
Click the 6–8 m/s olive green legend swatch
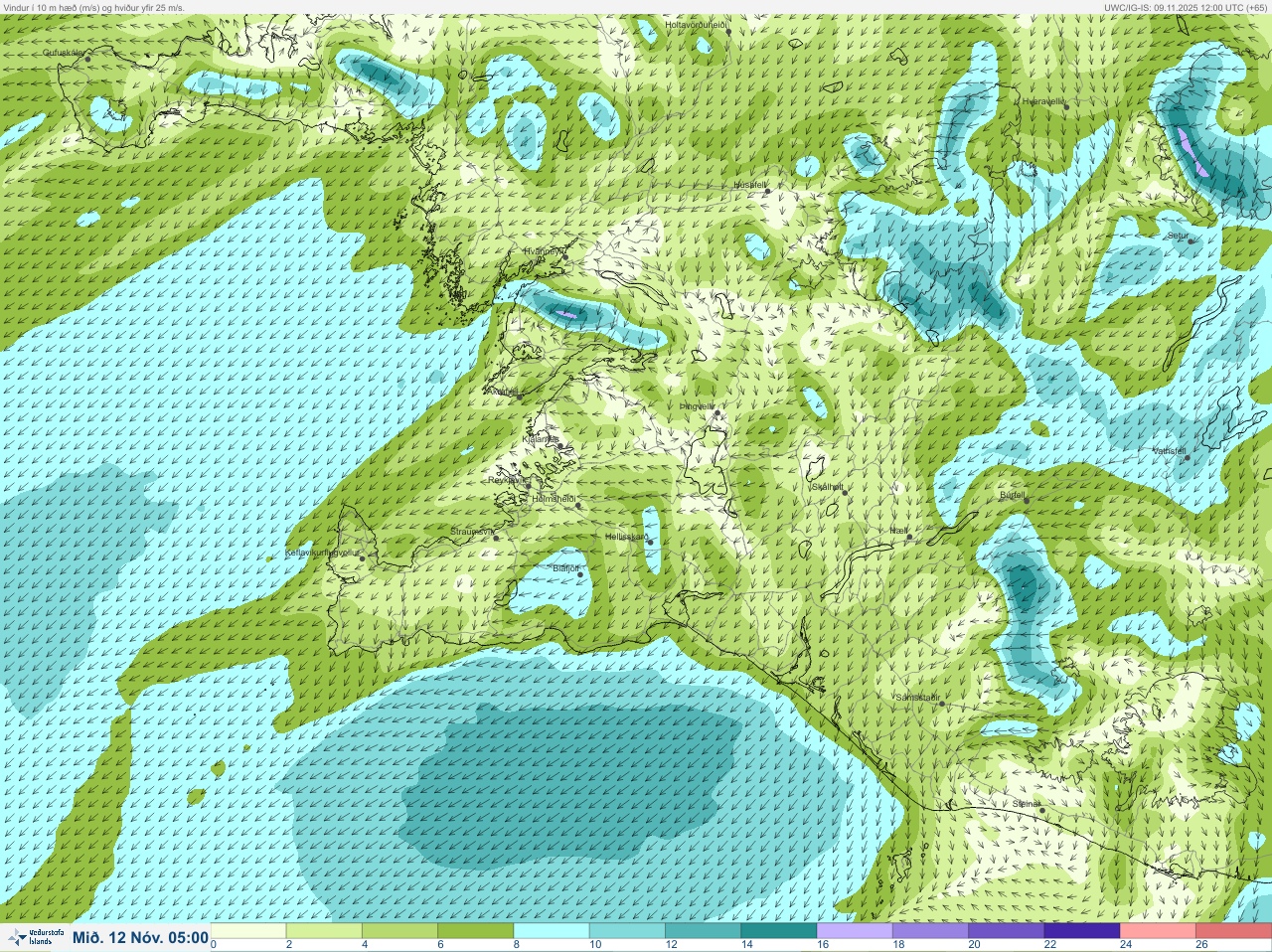click(x=475, y=931)
